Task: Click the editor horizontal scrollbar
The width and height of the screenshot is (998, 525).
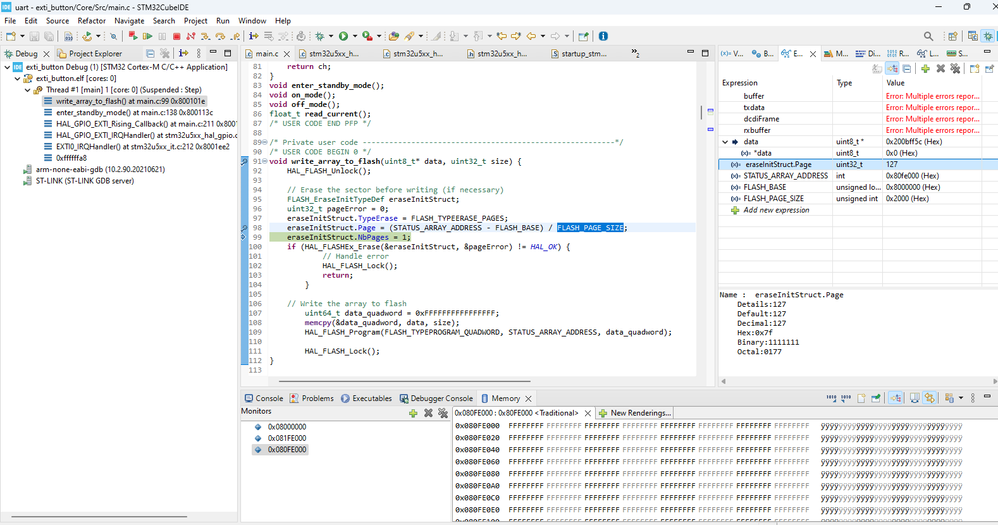Action: coord(404,381)
